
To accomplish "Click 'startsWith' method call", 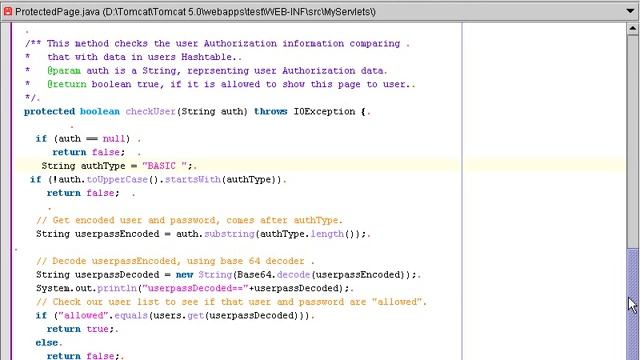I will click(x=193, y=180).
